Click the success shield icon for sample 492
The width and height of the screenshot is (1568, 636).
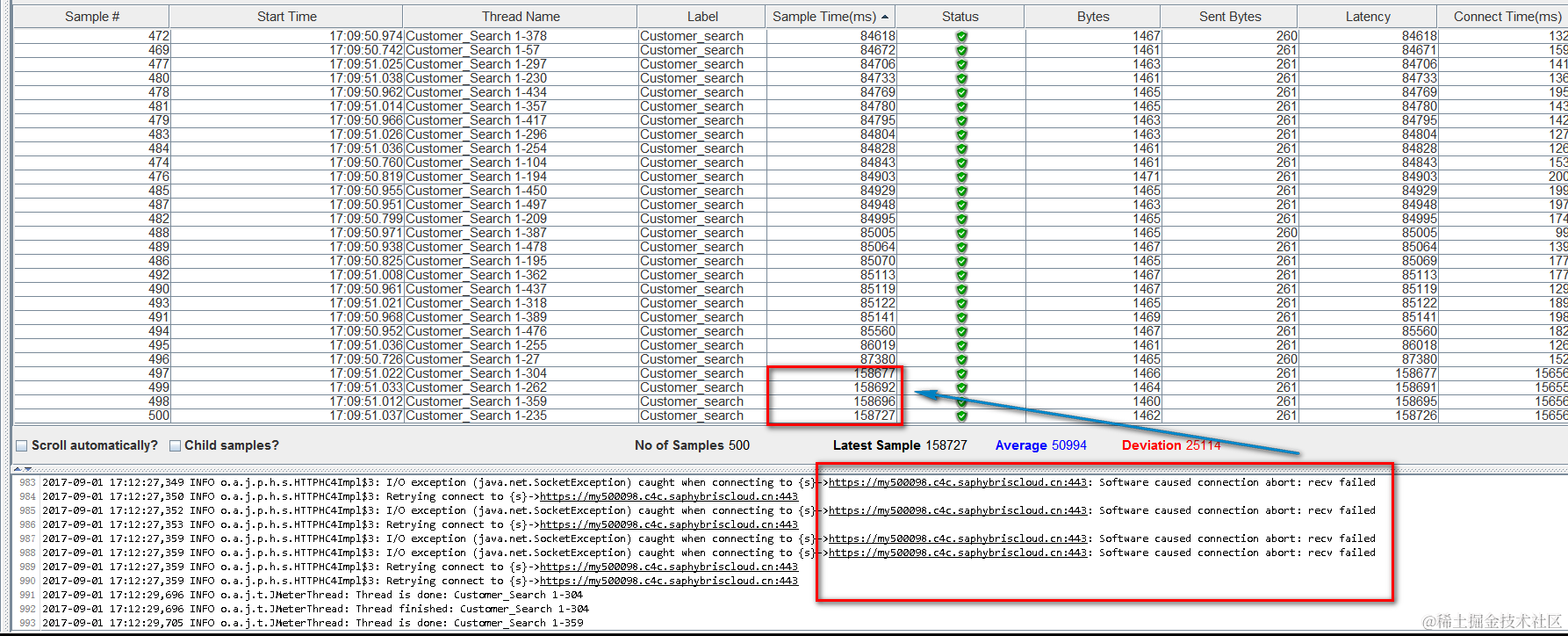(961, 276)
